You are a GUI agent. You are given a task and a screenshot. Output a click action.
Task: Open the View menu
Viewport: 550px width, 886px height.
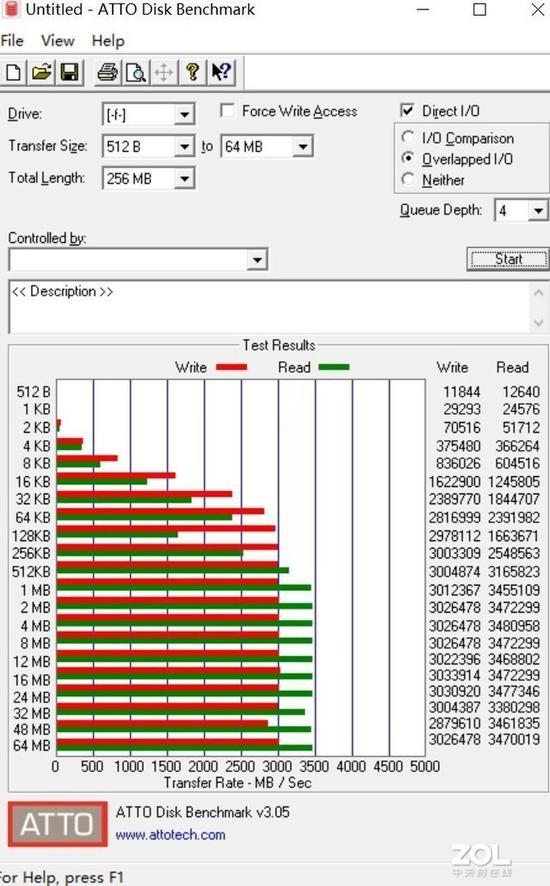58,41
